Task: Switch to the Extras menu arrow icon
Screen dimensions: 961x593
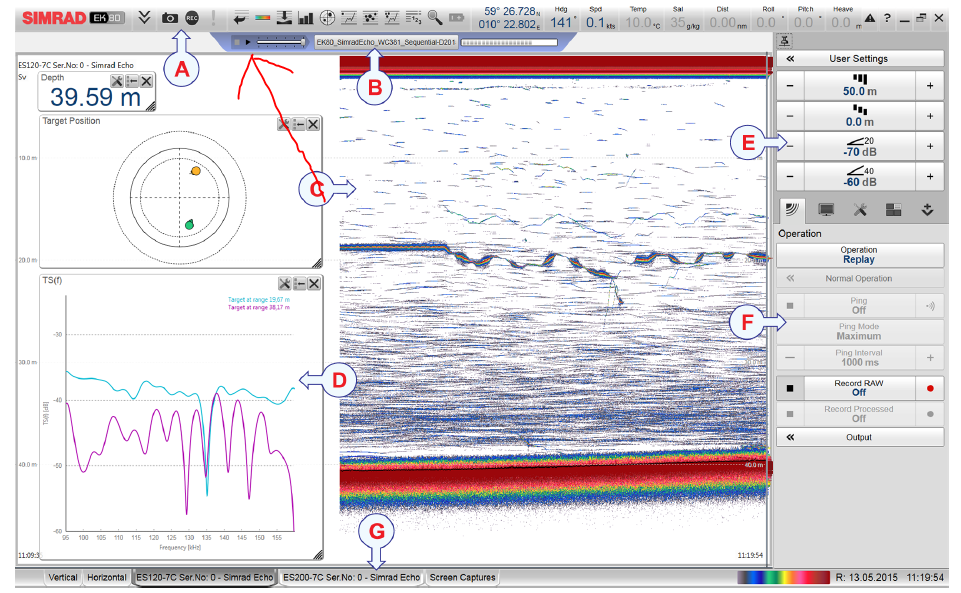Action: coord(927,211)
